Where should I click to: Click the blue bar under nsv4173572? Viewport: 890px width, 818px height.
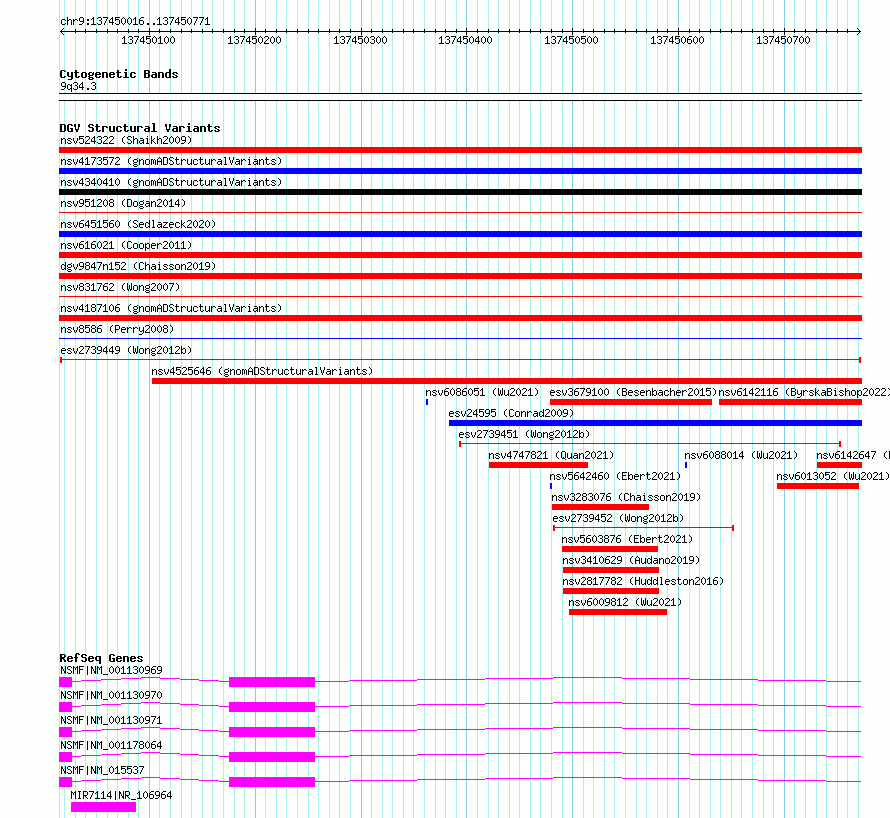(460, 171)
